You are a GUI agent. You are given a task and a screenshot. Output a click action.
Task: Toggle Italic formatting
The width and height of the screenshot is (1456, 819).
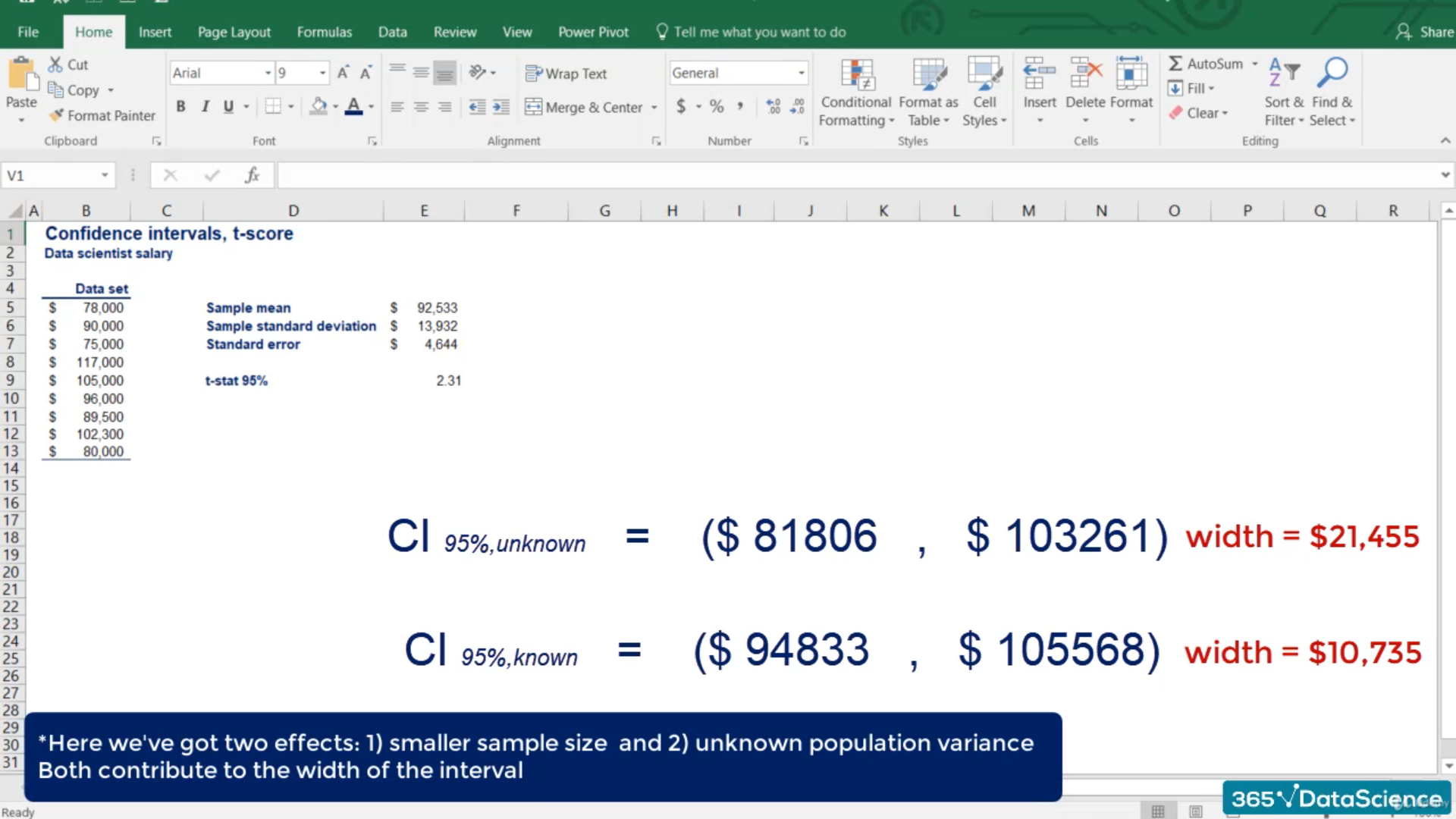205,107
